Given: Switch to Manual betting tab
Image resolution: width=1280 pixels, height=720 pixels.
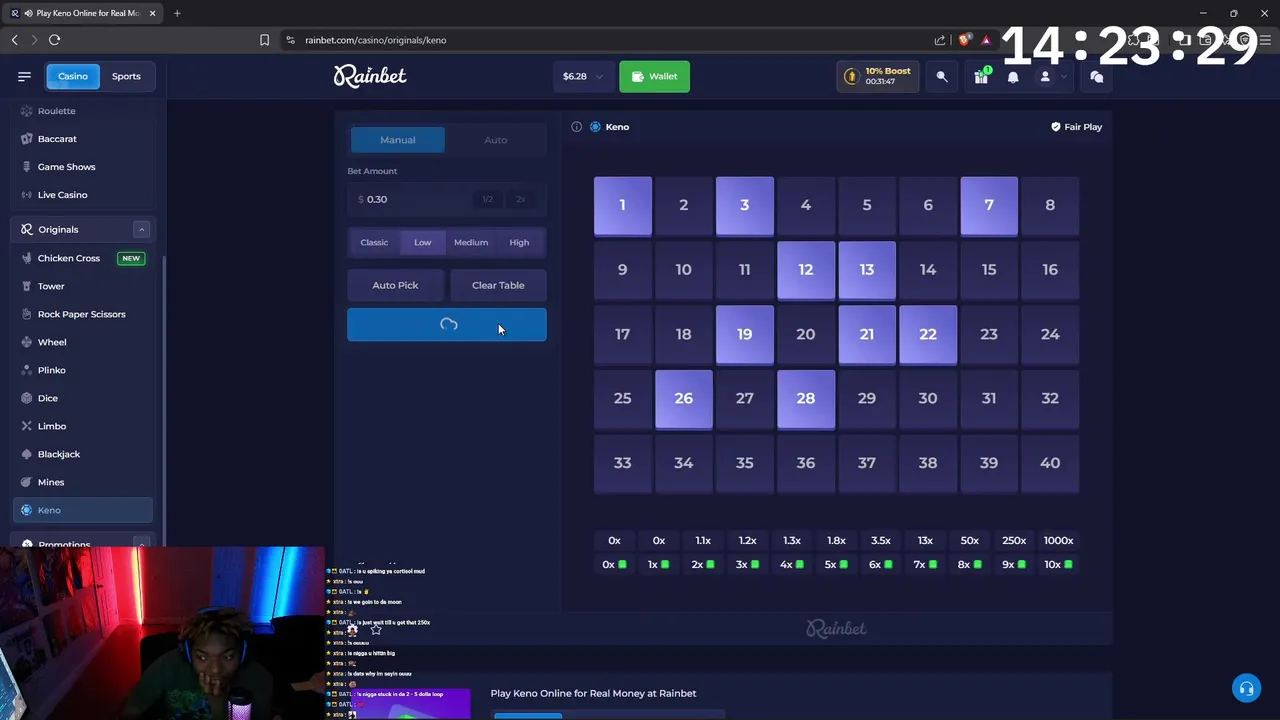Looking at the screenshot, I should (397, 140).
